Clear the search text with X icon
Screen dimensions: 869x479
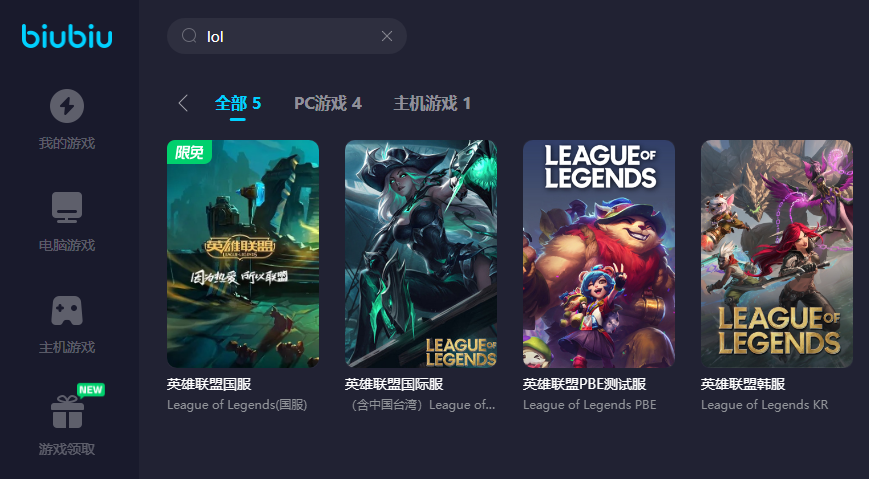(x=387, y=36)
